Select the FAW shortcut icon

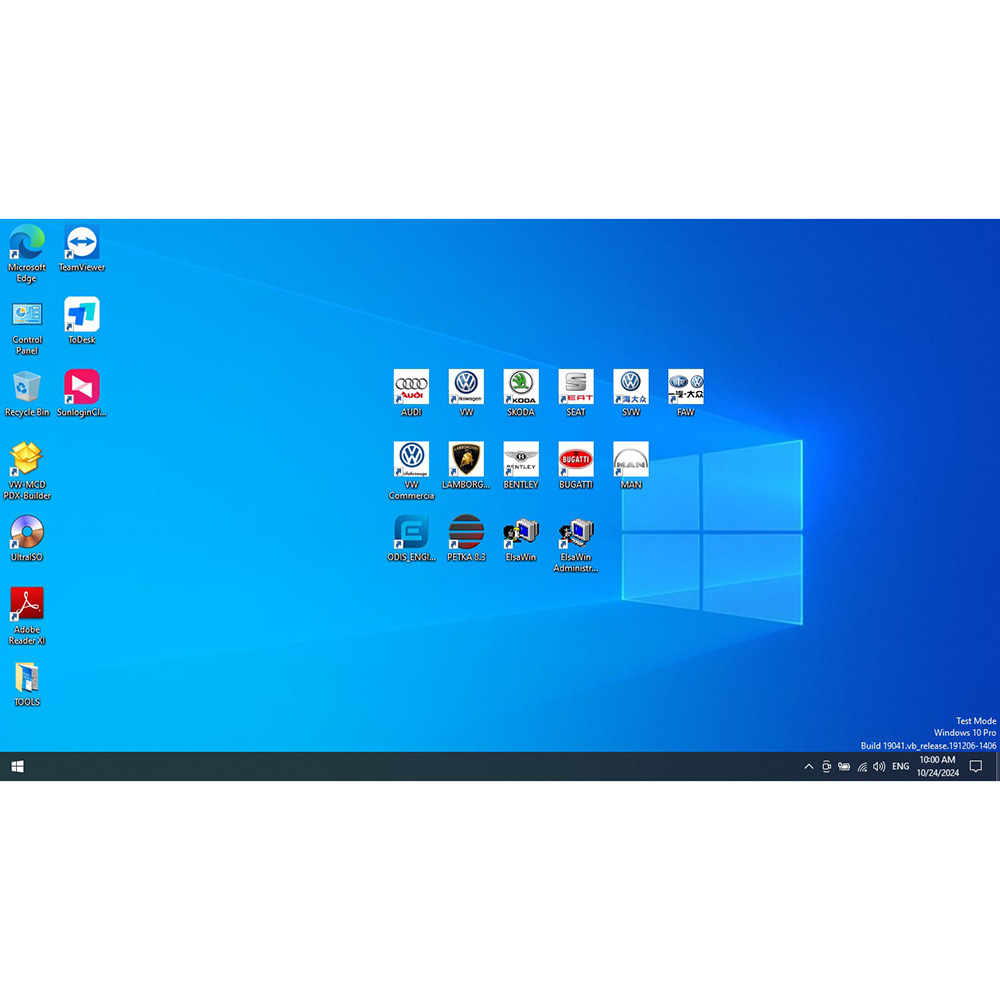coord(686,393)
